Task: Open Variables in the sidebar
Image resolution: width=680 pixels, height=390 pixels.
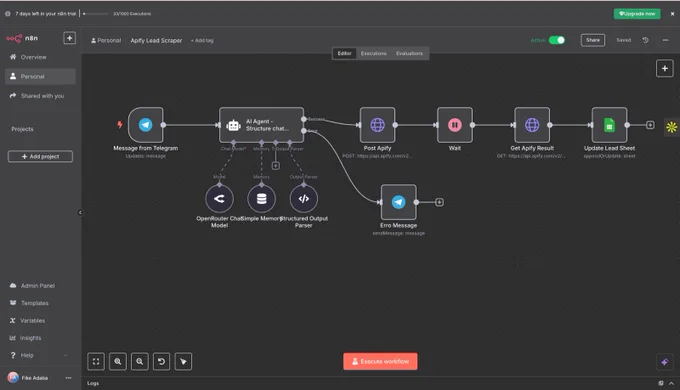Action: [x=40, y=321]
